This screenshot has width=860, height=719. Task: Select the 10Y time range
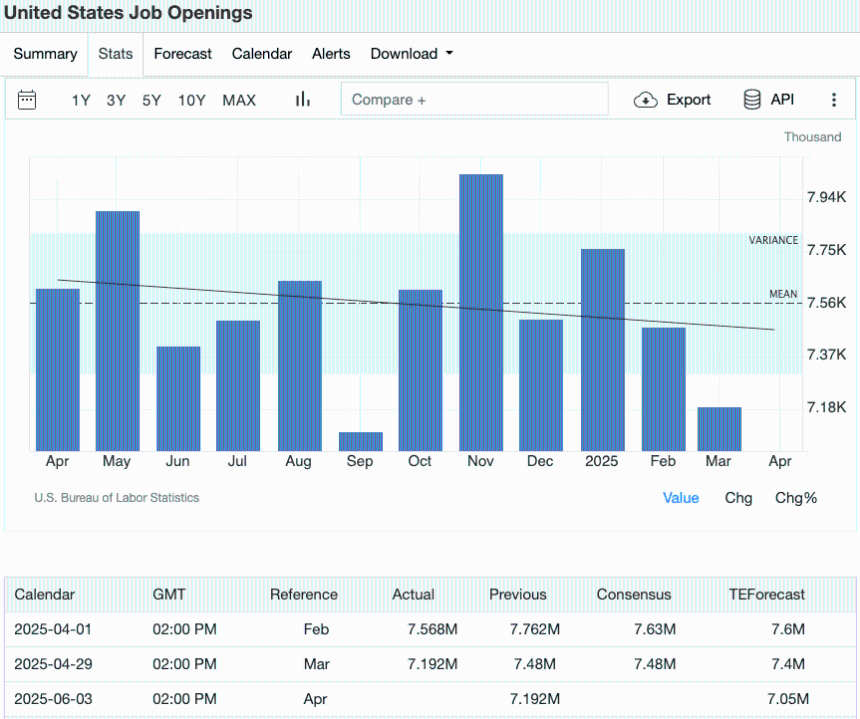click(x=192, y=100)
